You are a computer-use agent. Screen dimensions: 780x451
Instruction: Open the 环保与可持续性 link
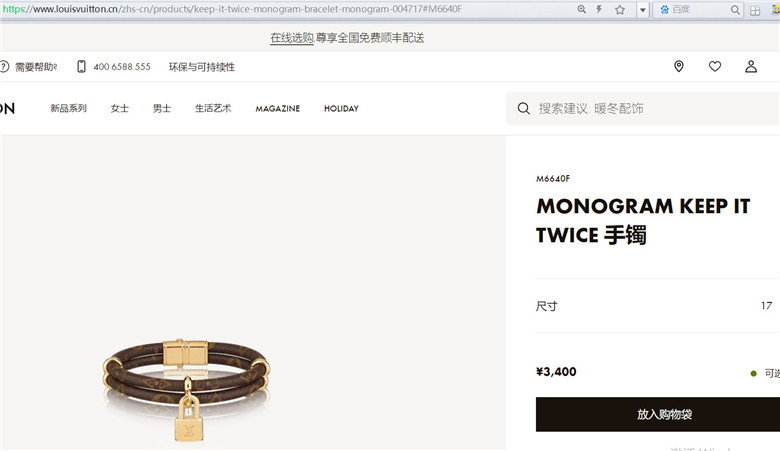pyautogui.click(x=201, y=67)
